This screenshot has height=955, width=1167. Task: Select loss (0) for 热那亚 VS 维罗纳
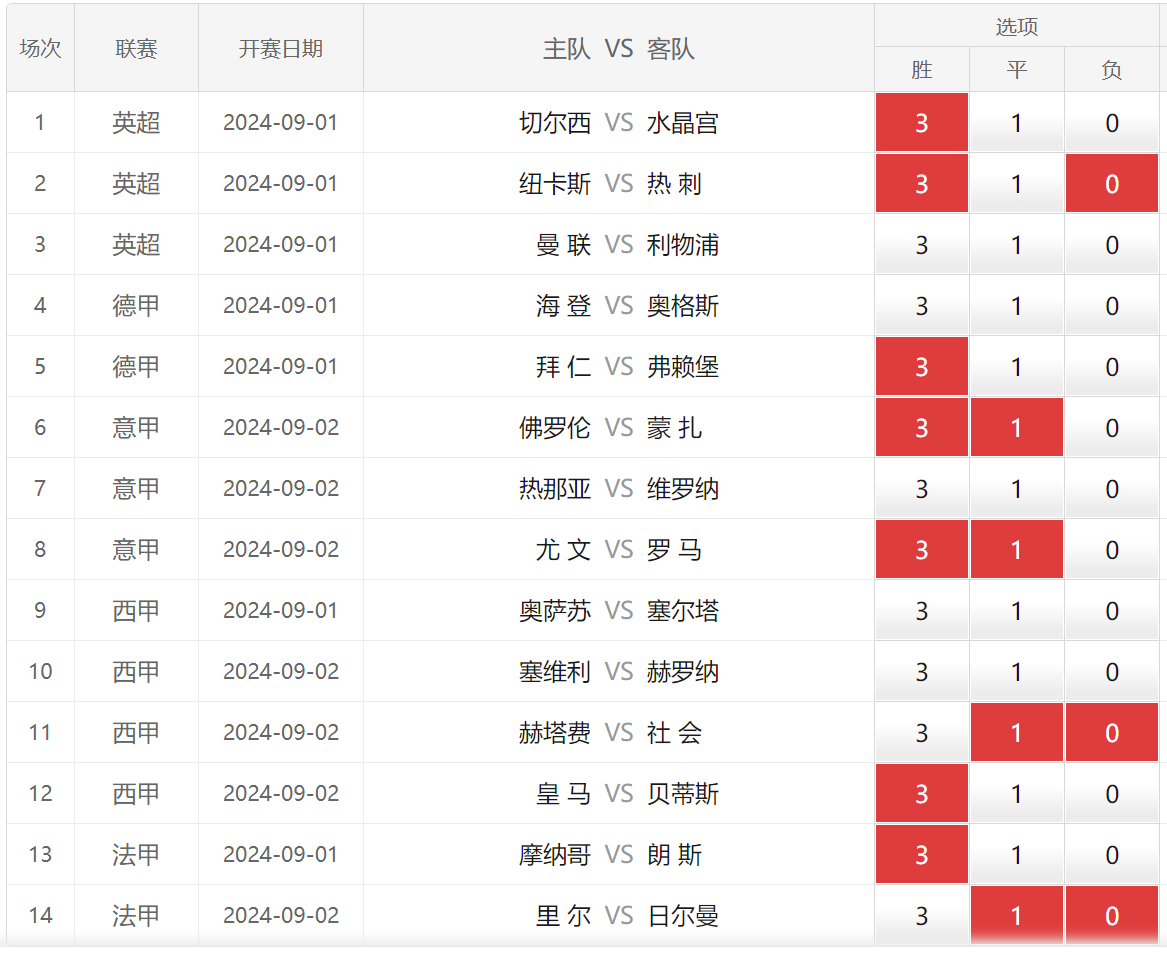[x=1112, y=488]
